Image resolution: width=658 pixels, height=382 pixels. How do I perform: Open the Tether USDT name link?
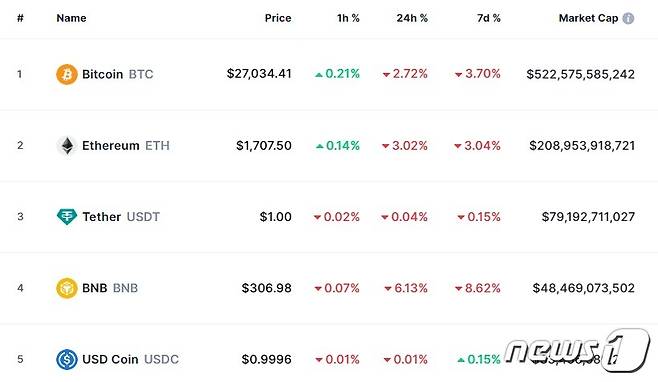tap(121, 217)
